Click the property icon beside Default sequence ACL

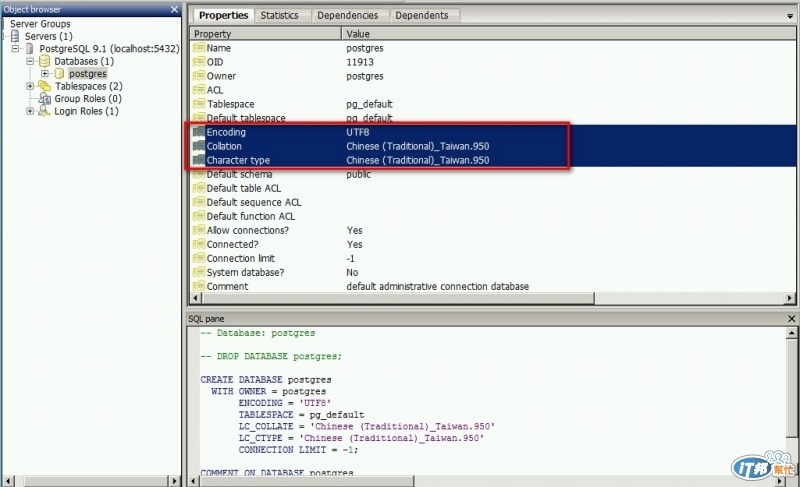click(198, 202)
